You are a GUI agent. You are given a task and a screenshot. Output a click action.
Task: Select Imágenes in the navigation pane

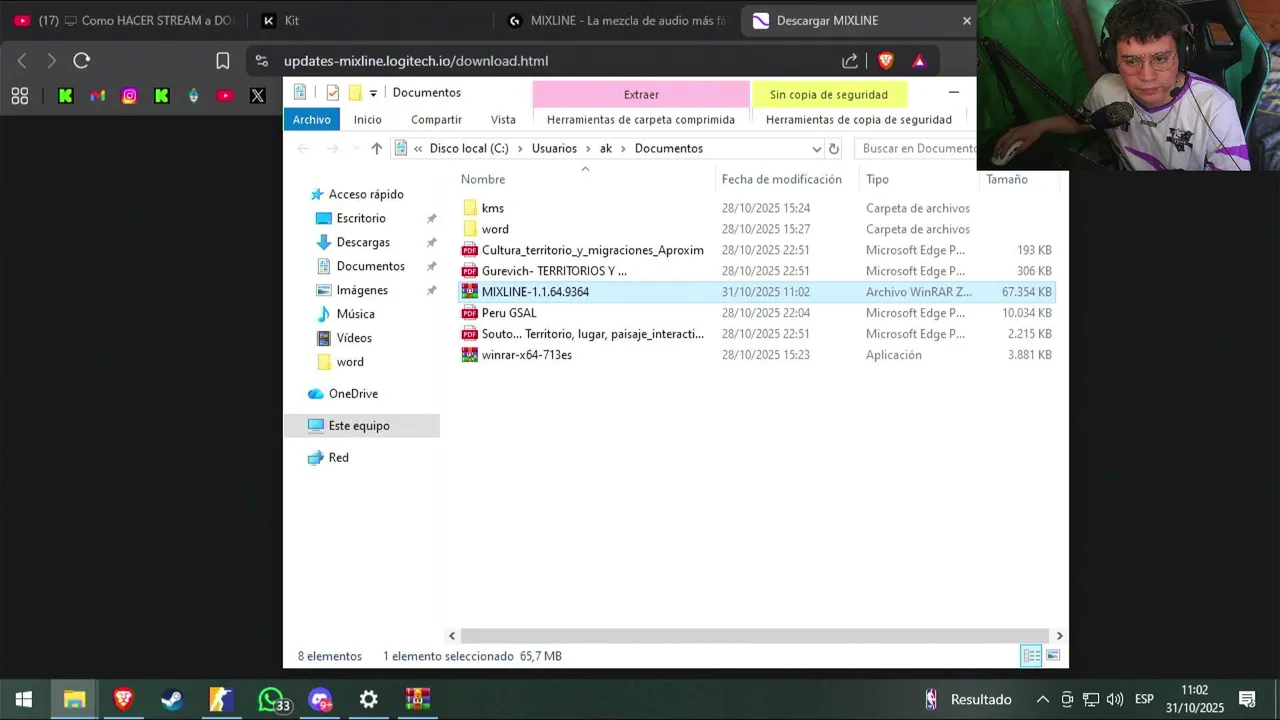[362, 290]
